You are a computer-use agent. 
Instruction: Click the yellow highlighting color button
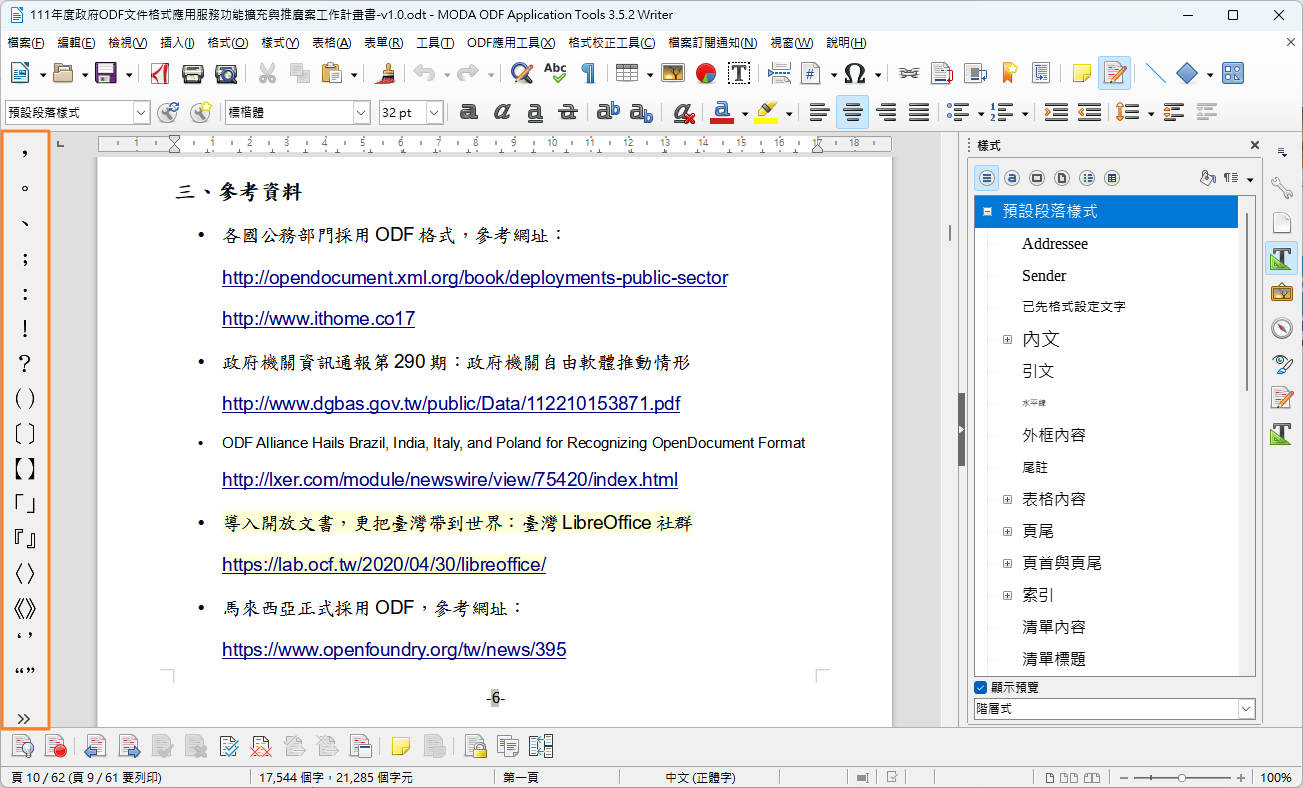766,113
